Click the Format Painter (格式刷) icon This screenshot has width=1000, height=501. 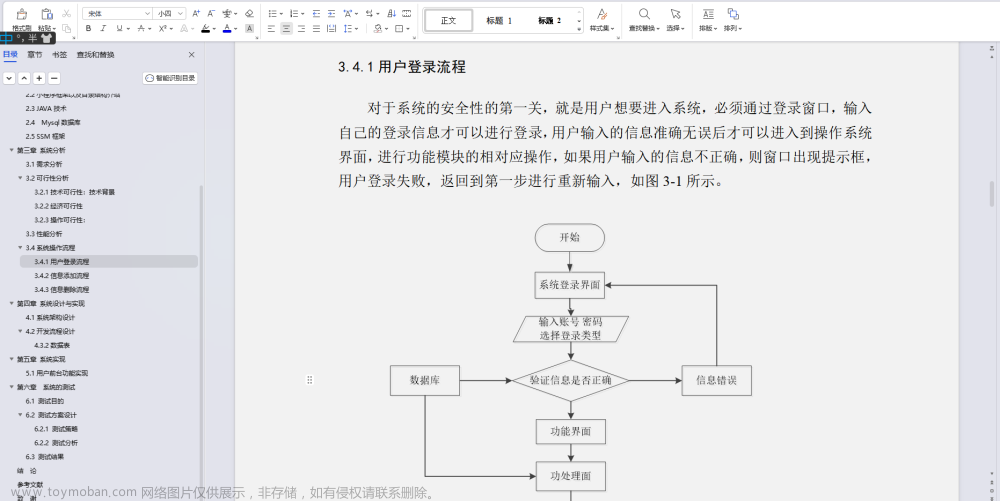21,14
